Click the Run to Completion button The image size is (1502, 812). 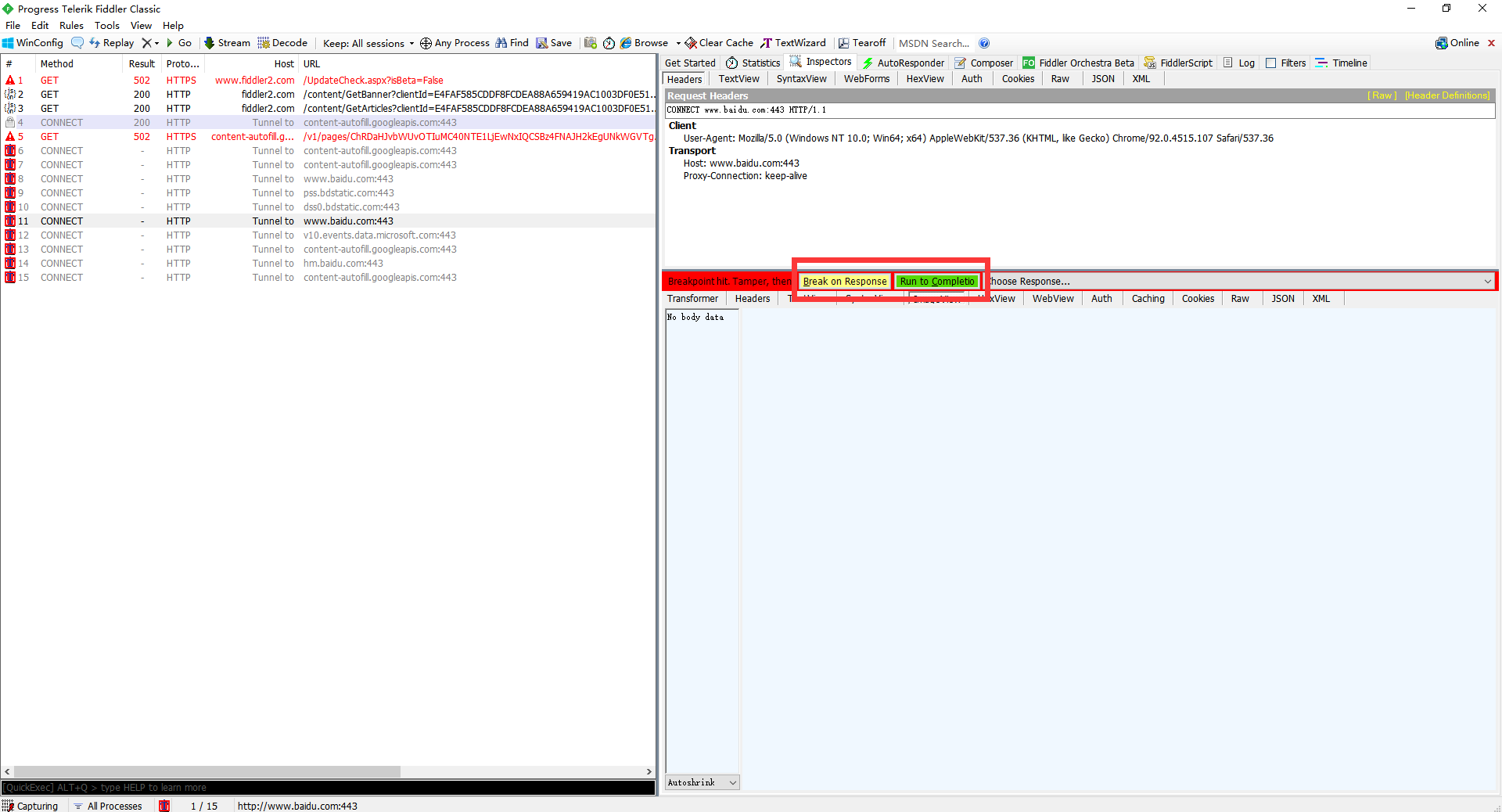coord(937,281)
